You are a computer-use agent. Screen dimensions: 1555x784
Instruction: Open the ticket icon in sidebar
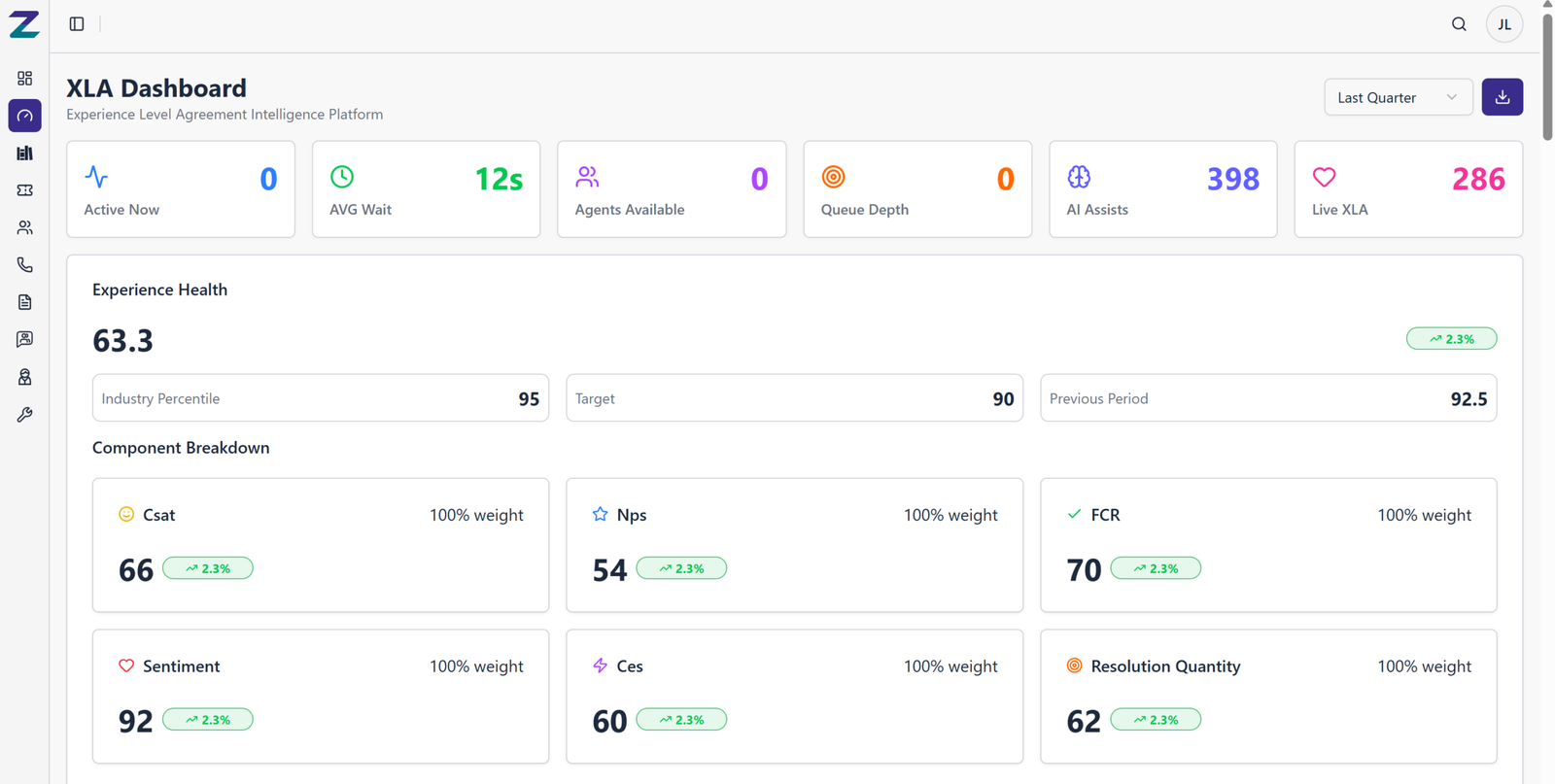(x=25, y=190)
